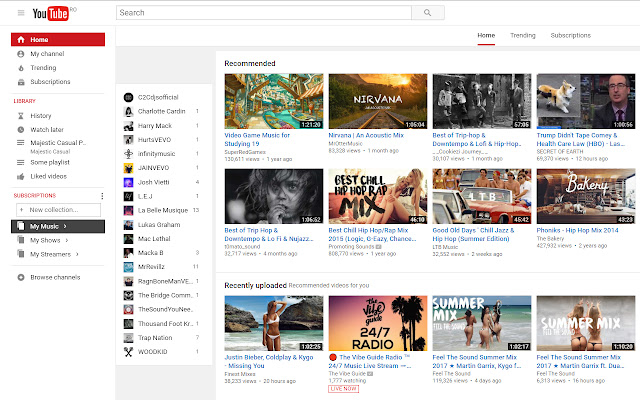Screen dimensions: 640x400
Task: Click in the Search input field
Action: point(264,13)
